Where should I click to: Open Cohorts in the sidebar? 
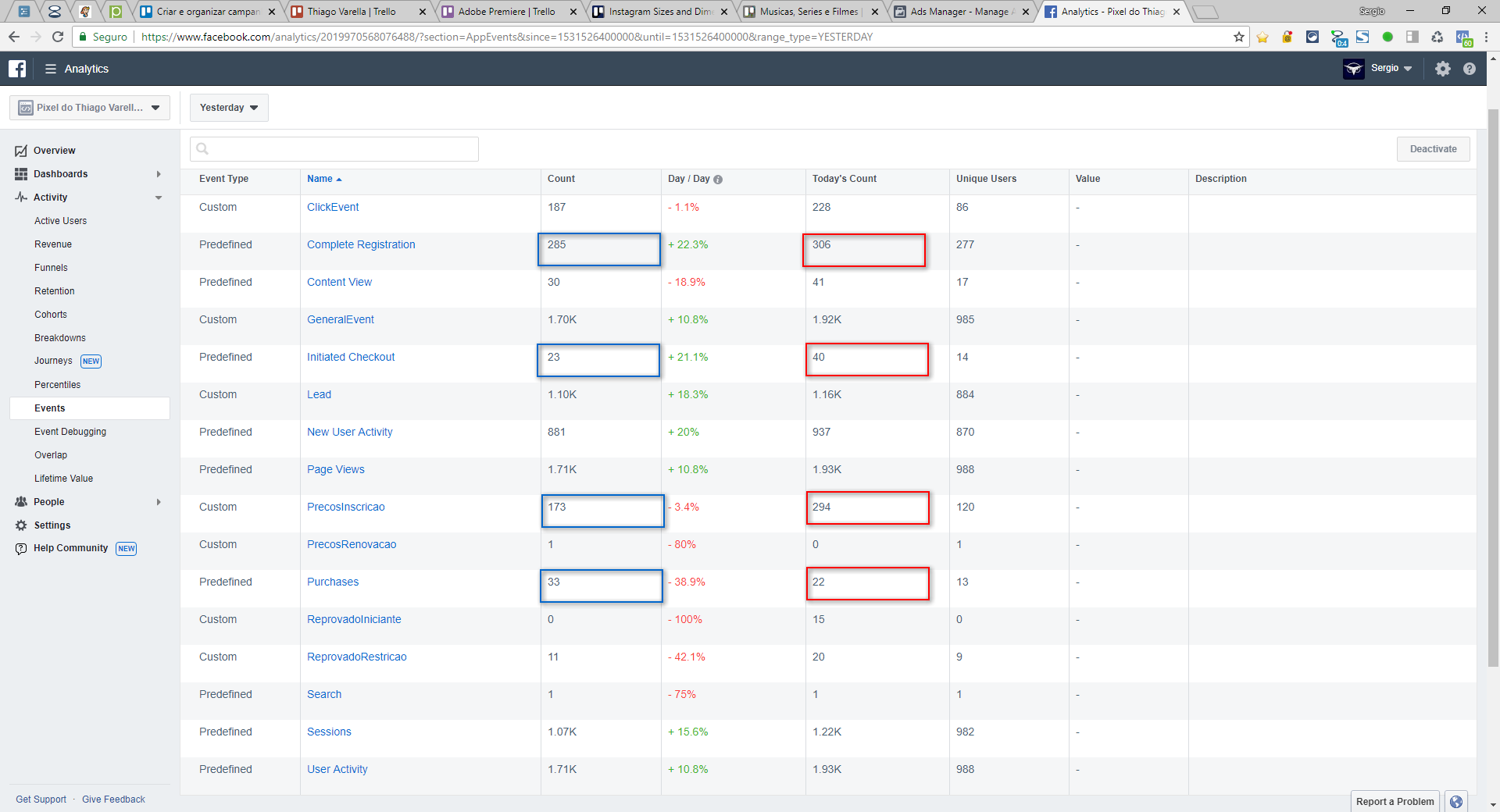51,315
